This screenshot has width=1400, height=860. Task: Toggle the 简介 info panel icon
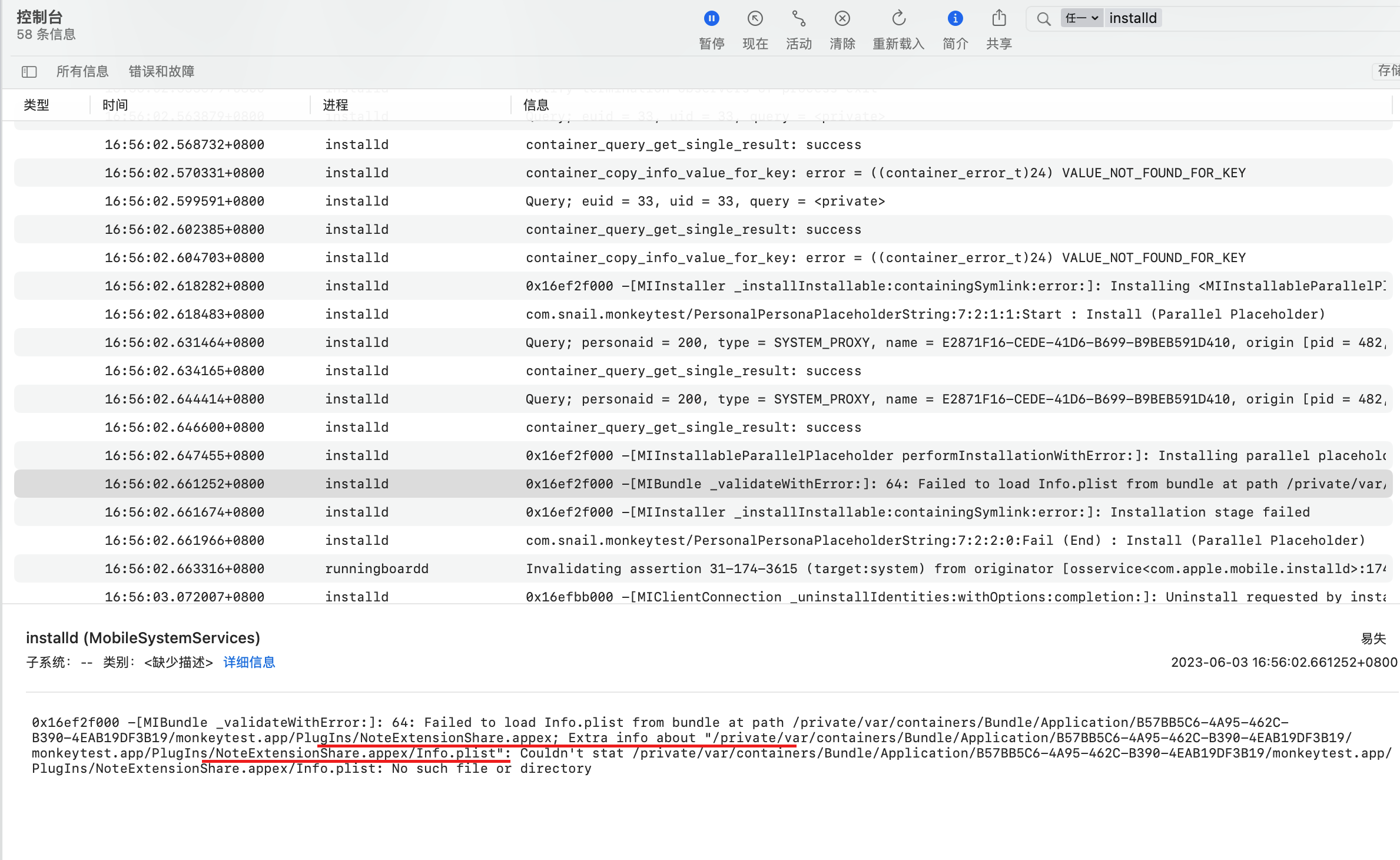coord(955,19)
